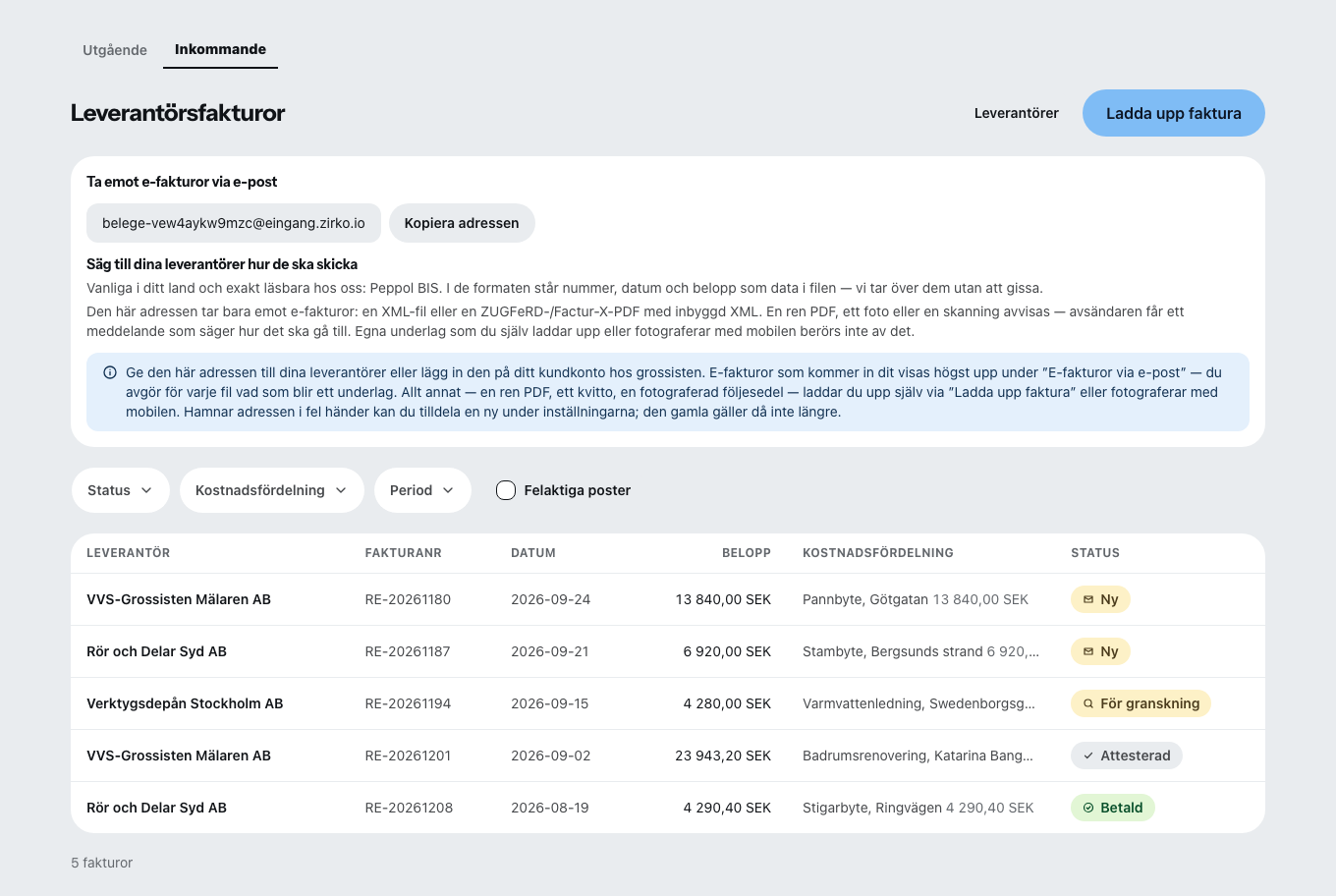Click invoice number RE-20261180
This screenshot has height=896, width=1336.
coord(408,599)
